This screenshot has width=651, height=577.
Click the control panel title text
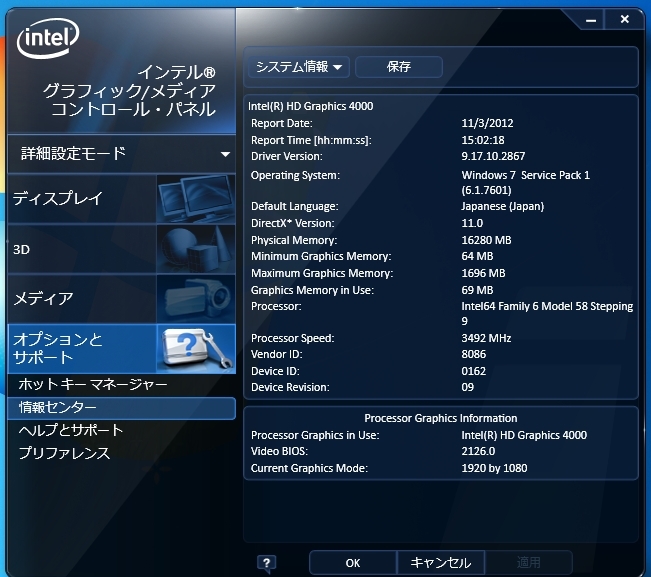point(130,91)
